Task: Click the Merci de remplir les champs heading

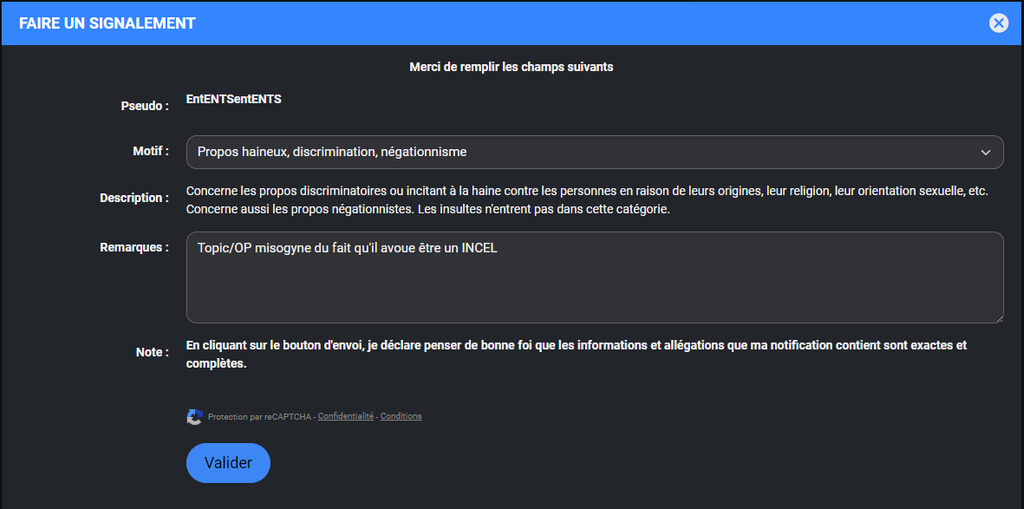Action: pos(511,67)
